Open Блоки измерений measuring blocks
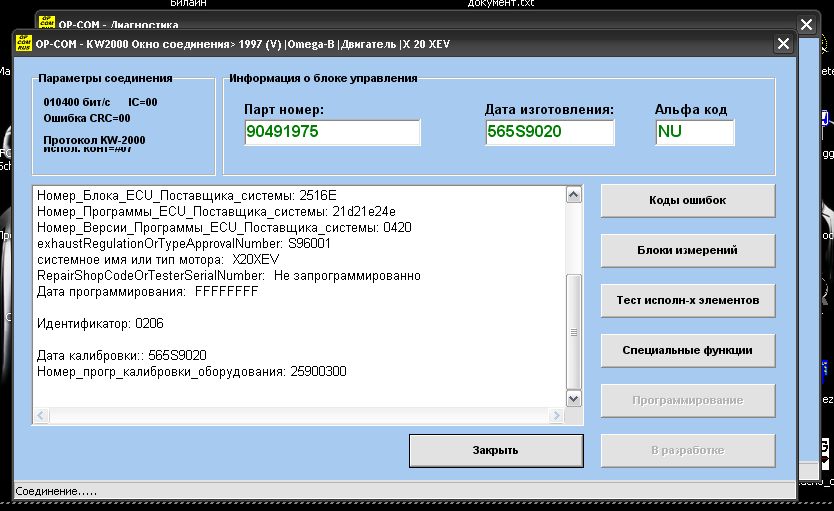834x511 pixels. [x=688, y=250]
